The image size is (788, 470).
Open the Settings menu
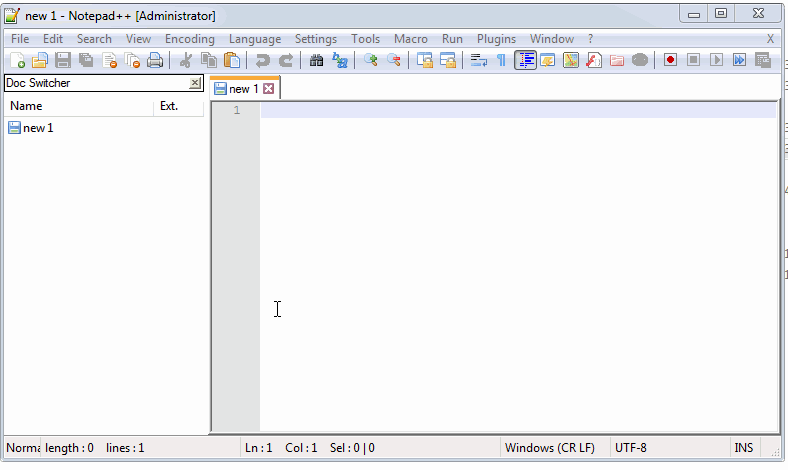click(316, 39)
